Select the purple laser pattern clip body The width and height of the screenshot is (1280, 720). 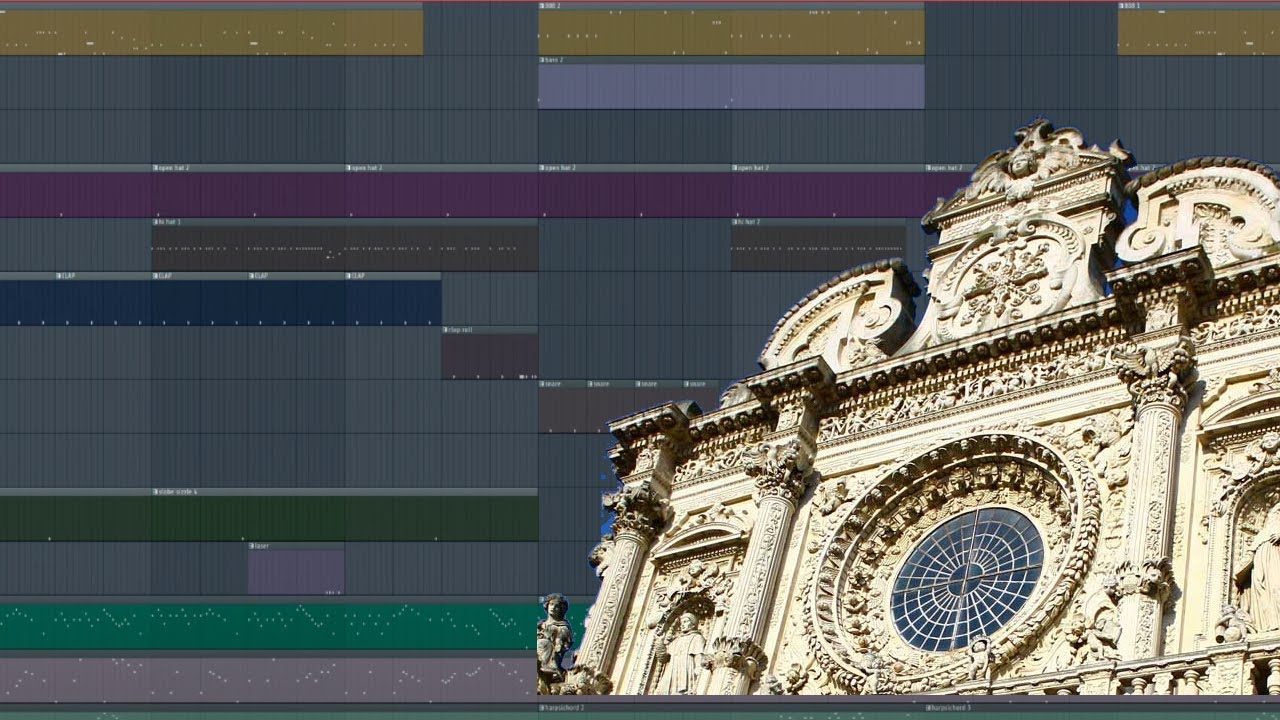tap(296, 572)
